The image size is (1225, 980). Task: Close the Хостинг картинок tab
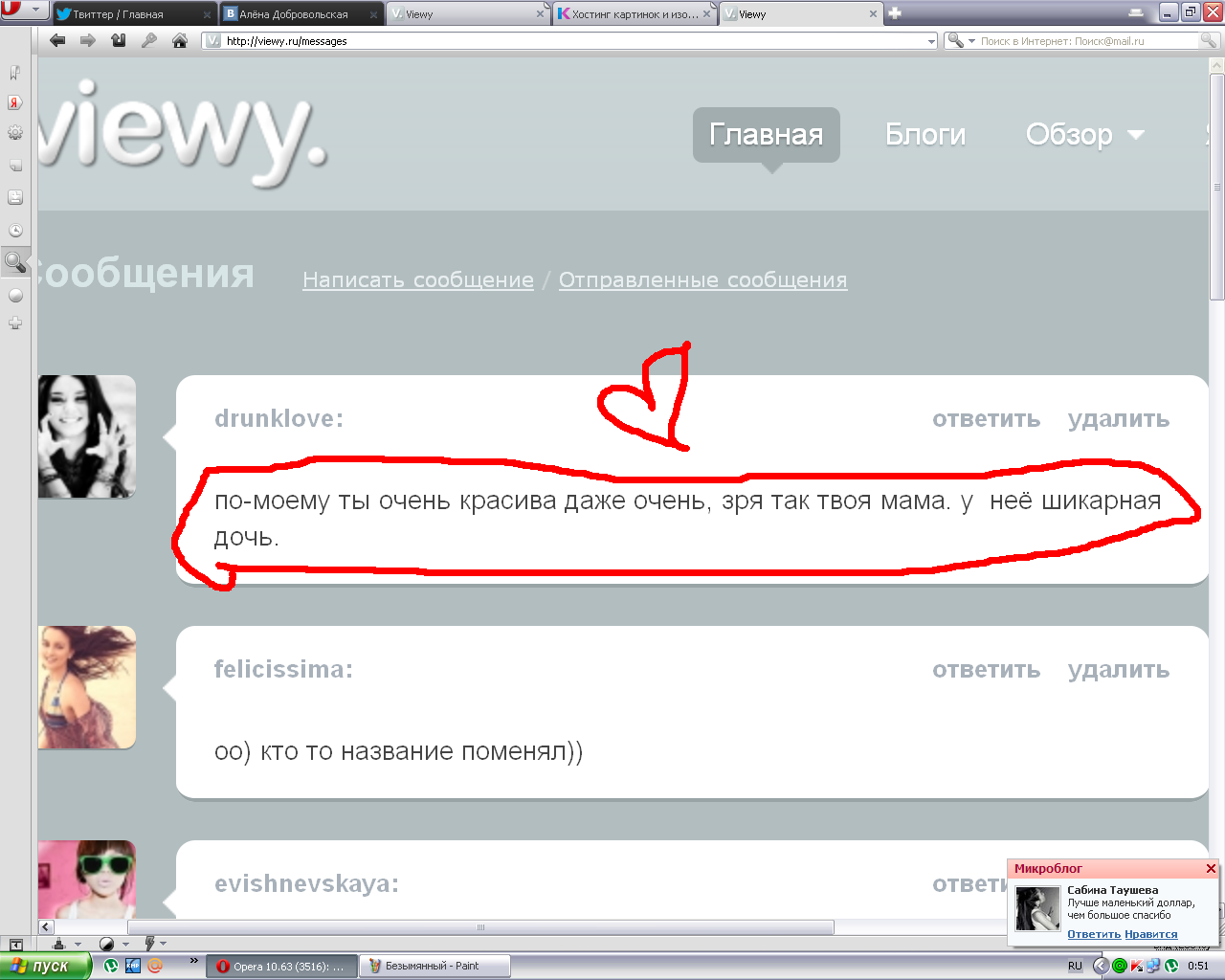coord(706,14)
